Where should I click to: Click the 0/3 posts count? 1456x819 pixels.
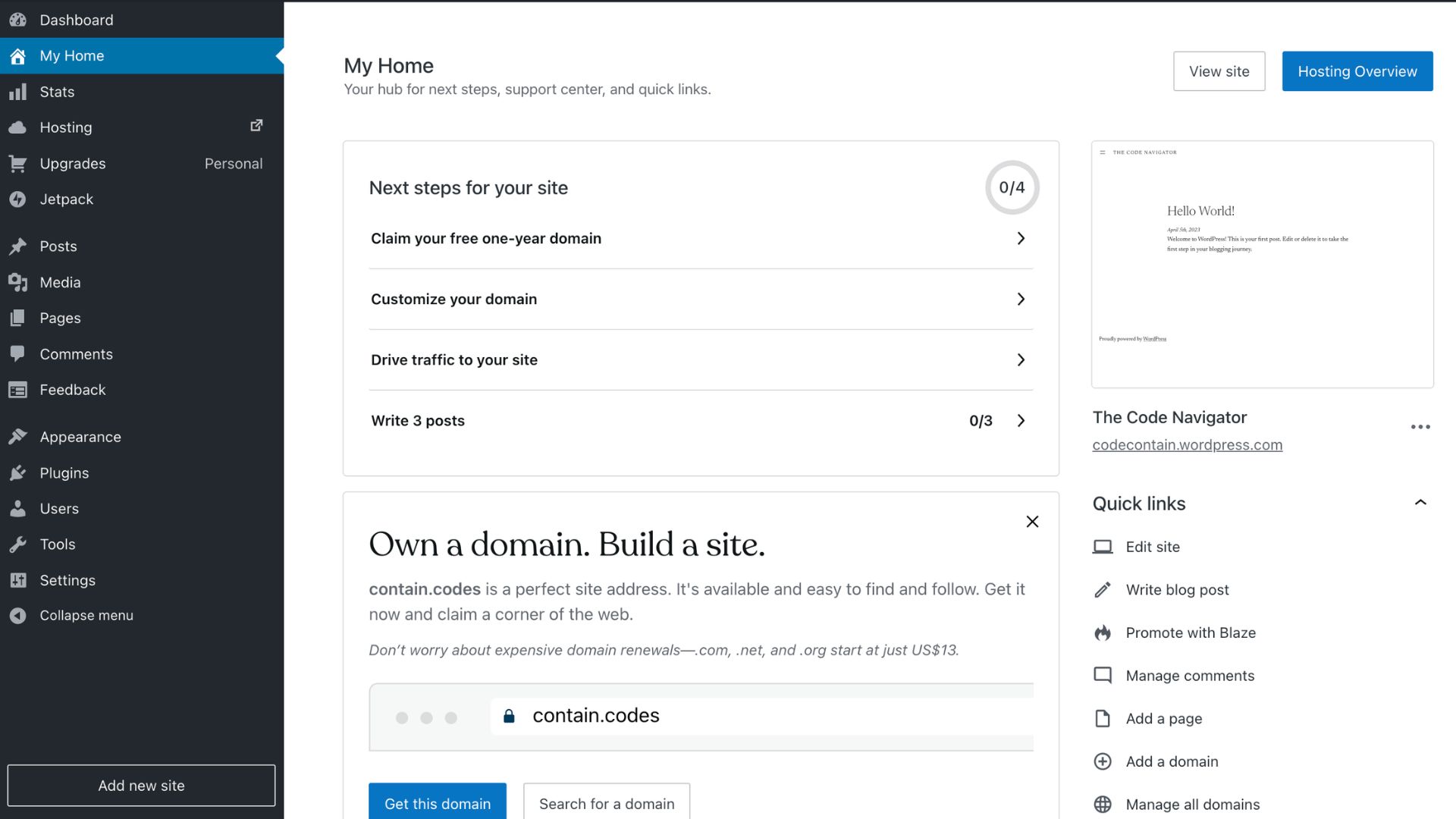coord(981,421)
